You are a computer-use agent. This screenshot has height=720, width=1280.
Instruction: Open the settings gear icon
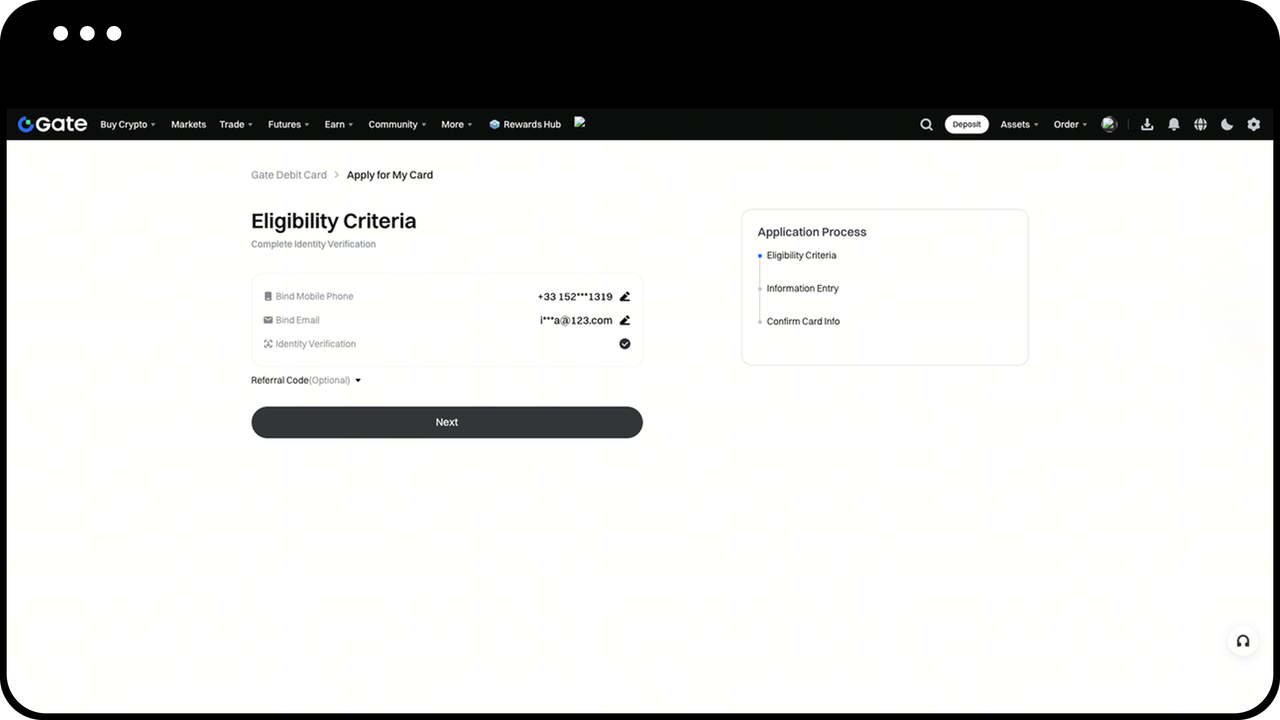1253,125
